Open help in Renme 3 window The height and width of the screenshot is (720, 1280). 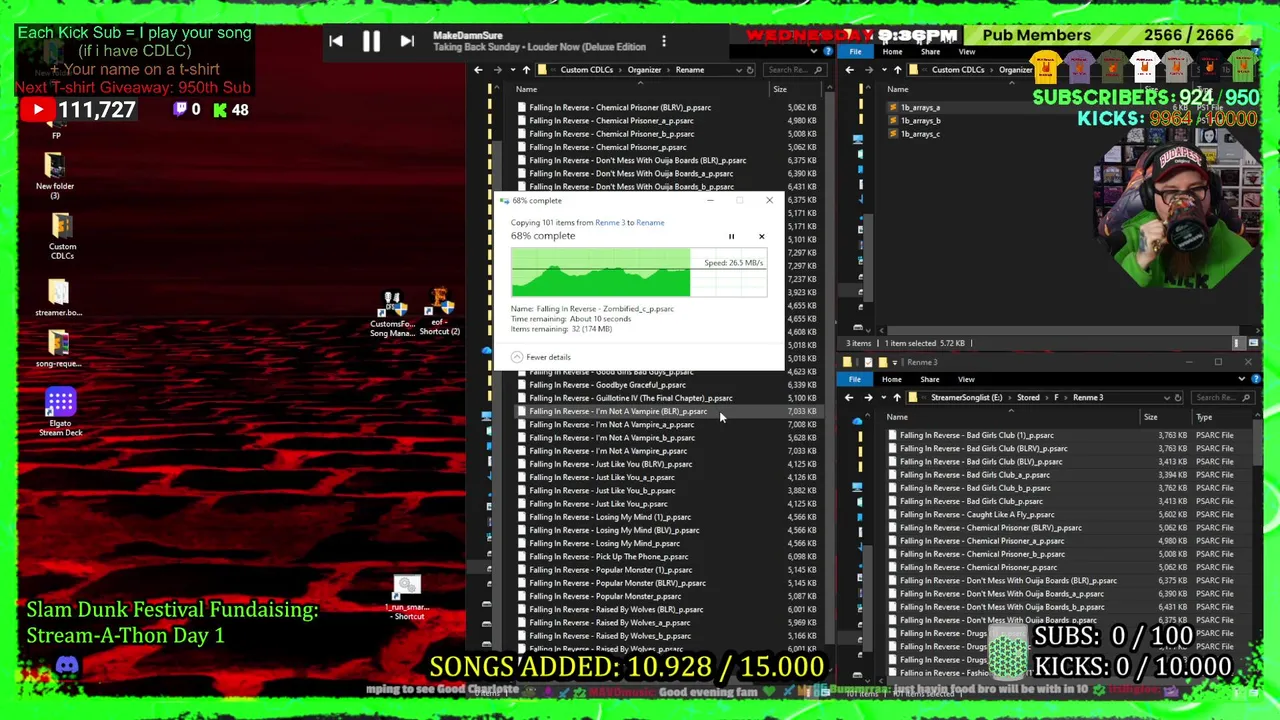(1256, 380)
